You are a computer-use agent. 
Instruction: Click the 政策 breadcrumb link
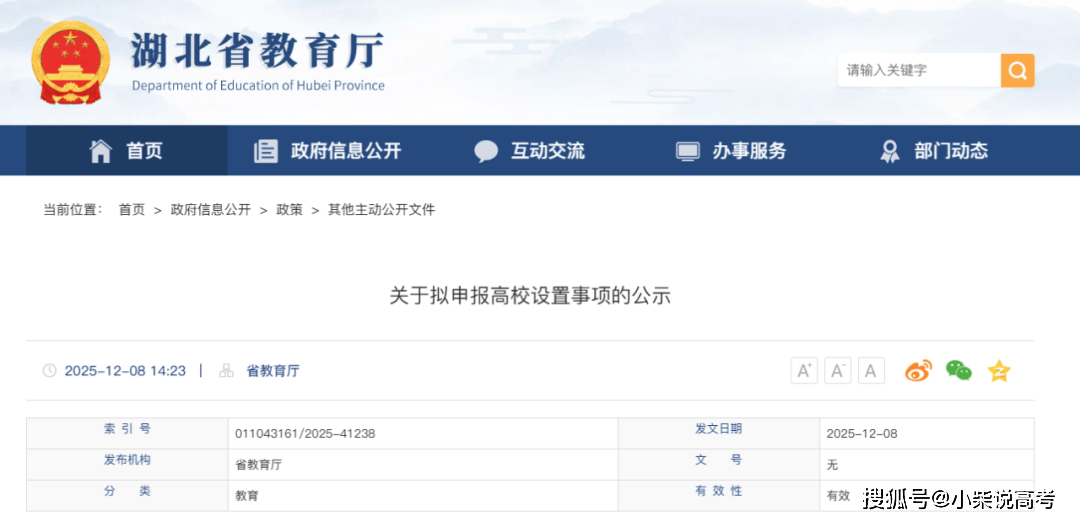[289, 210]
